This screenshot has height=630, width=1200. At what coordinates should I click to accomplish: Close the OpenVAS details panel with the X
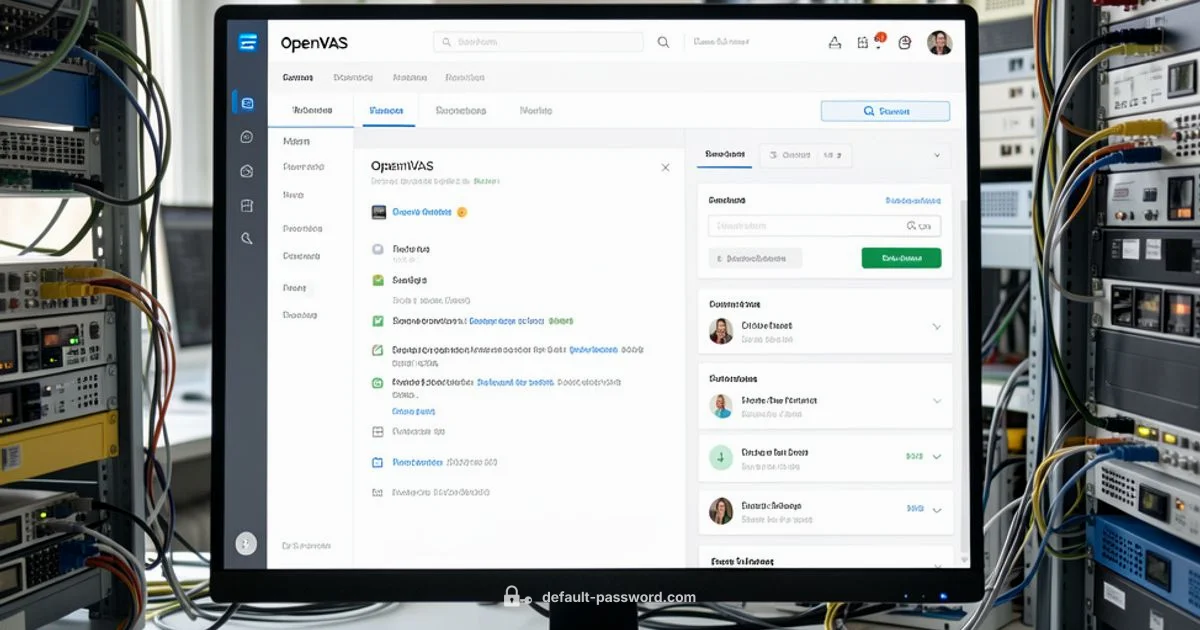(x=665, y=167)
